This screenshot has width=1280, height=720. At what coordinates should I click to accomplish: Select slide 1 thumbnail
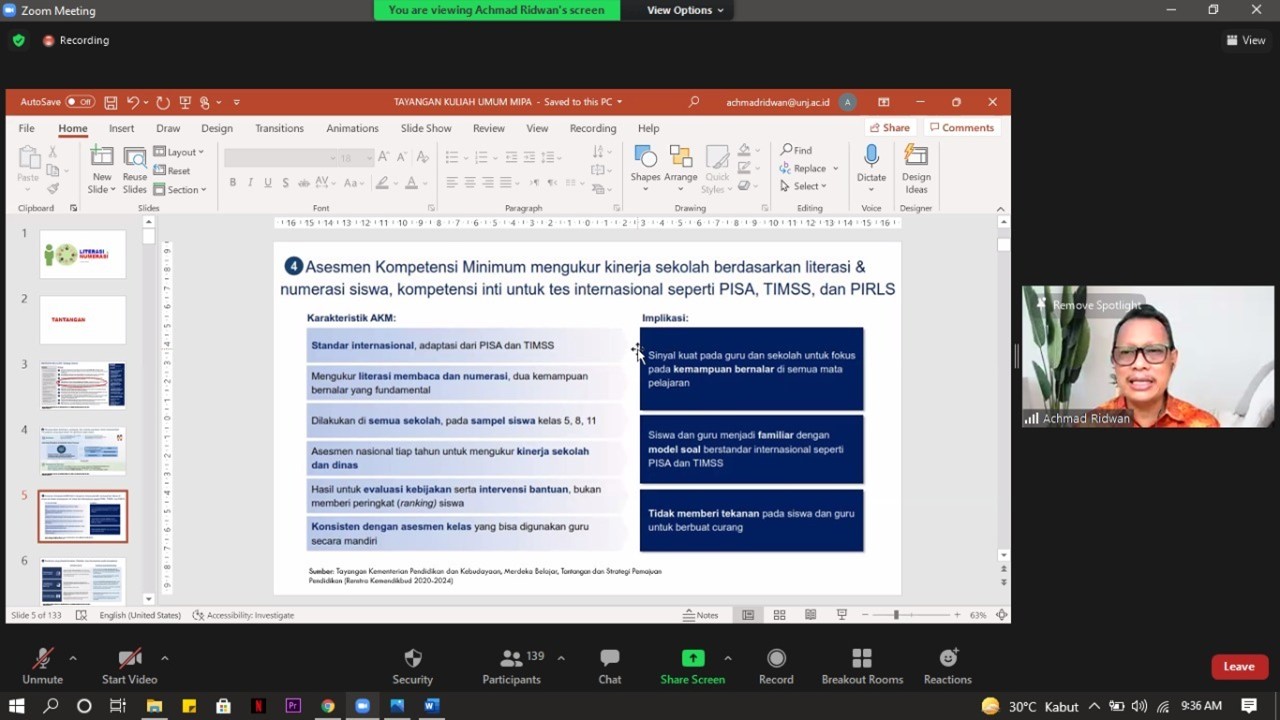click(x=83, y=254)
